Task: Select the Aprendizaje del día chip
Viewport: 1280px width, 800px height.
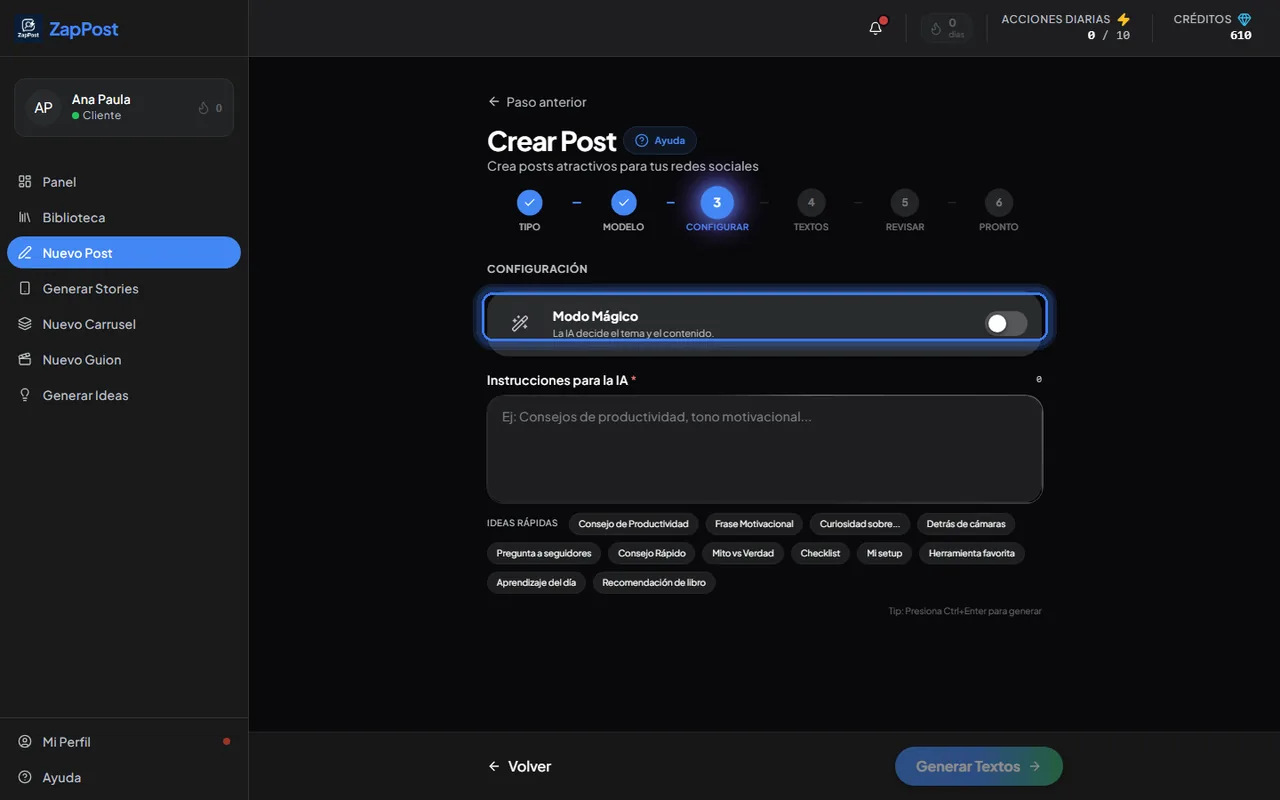Action: point(536,582)
